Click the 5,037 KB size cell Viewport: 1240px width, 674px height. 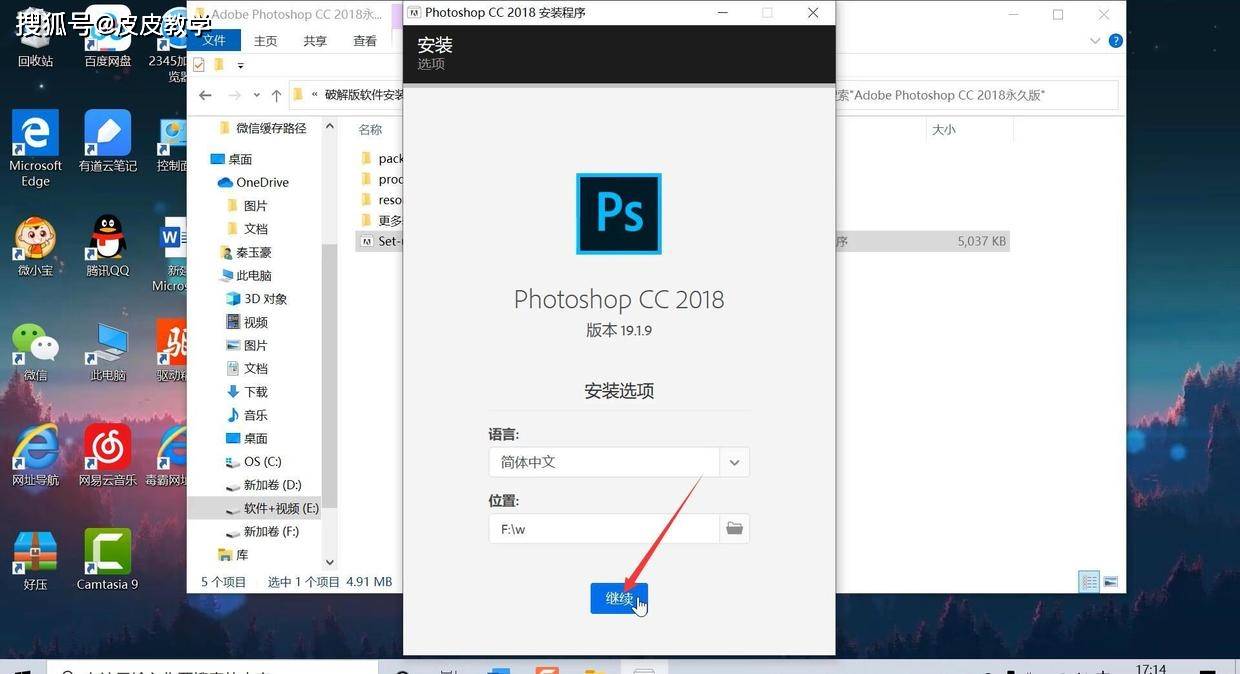982,241
